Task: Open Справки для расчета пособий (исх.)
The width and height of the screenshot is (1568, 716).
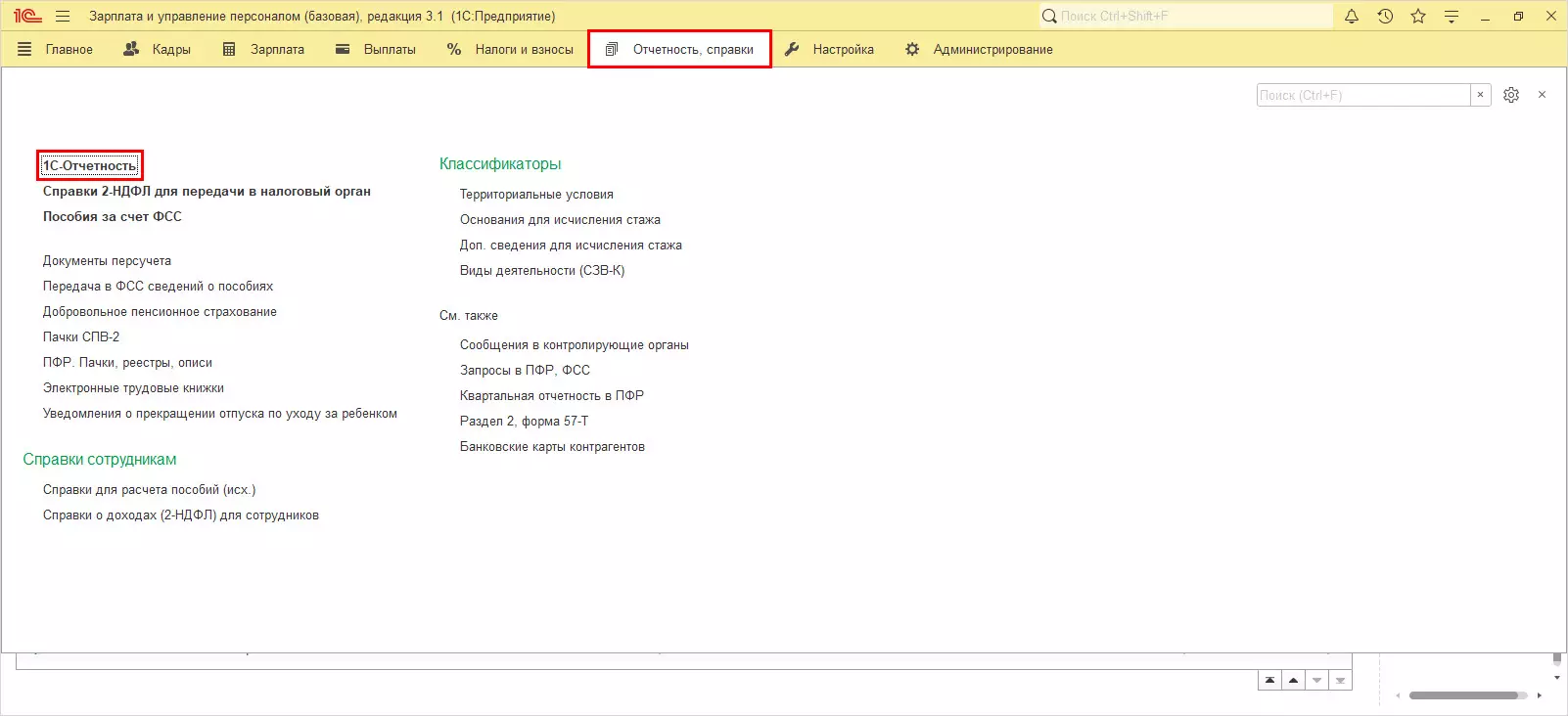Action: tap(149, 489)
